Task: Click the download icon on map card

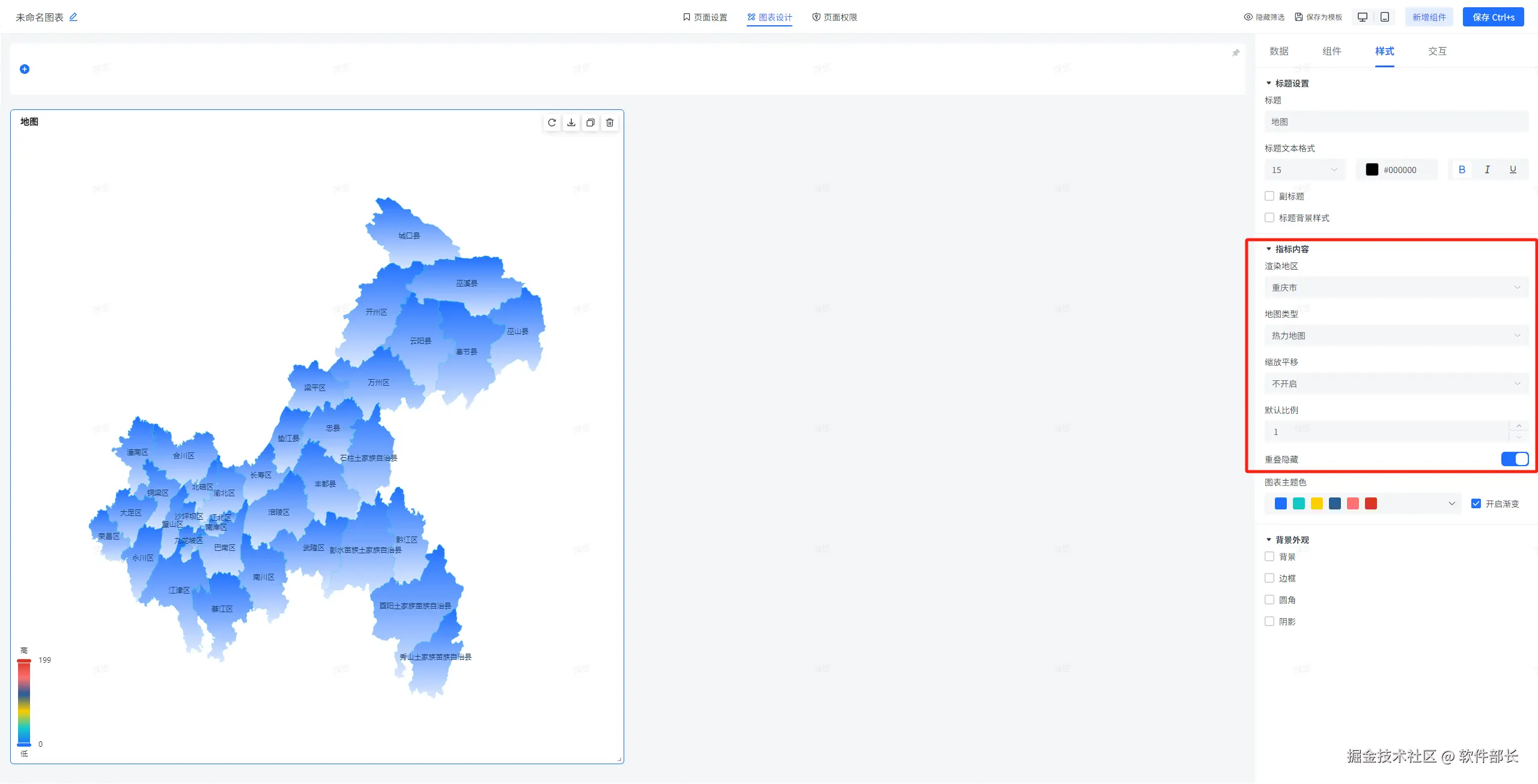Action: tap(571, 123)
